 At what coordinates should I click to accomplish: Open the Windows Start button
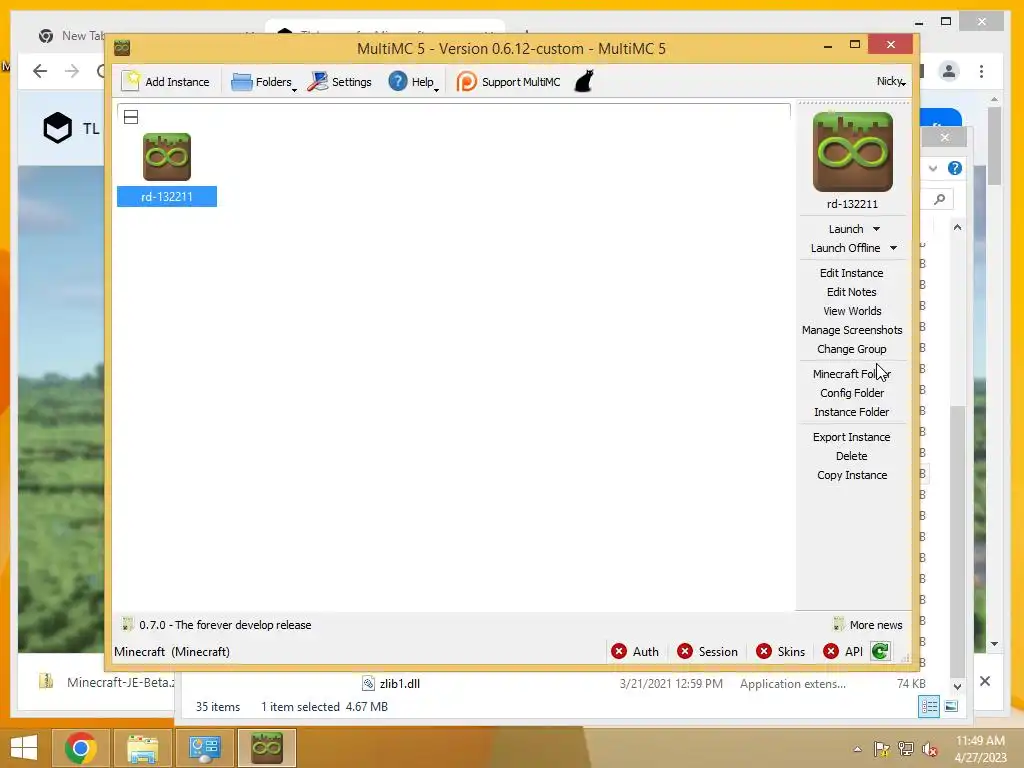pos(24,748)
